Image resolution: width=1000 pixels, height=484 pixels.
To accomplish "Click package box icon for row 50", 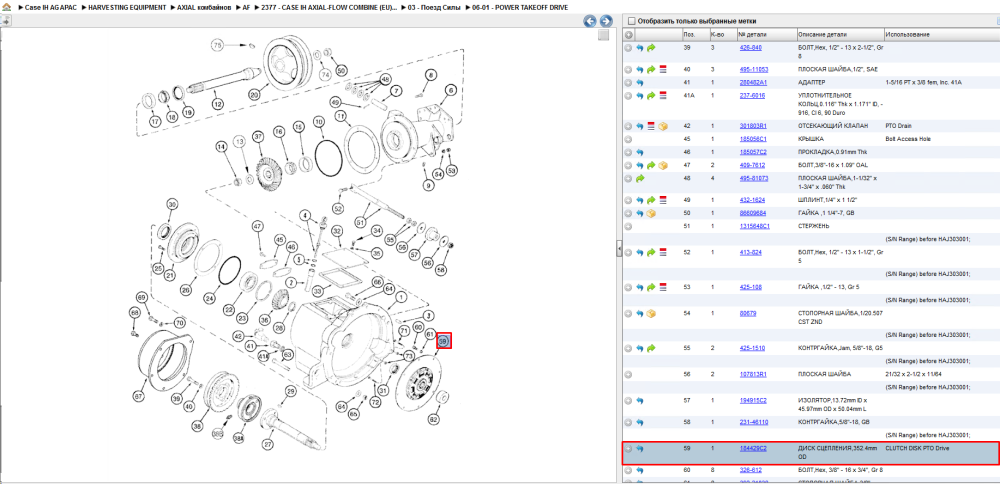I will (x=651, y=213).
